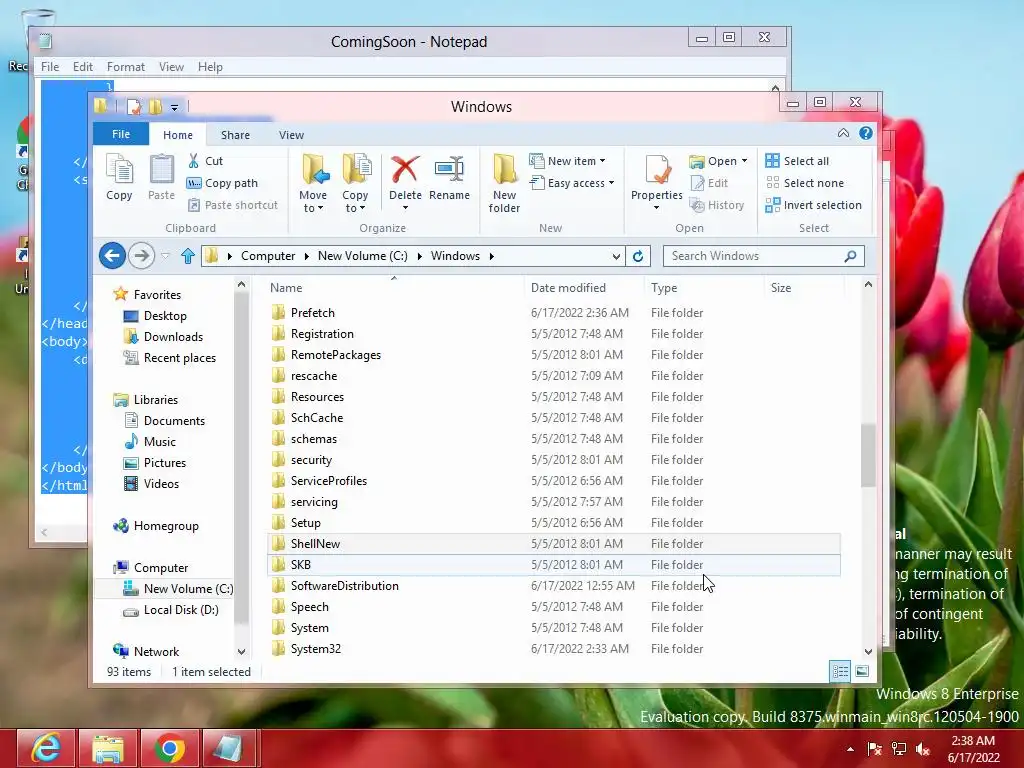Click Paste shortcut in the ribbon
1024x768 pixels.
[x=232, y=205]
